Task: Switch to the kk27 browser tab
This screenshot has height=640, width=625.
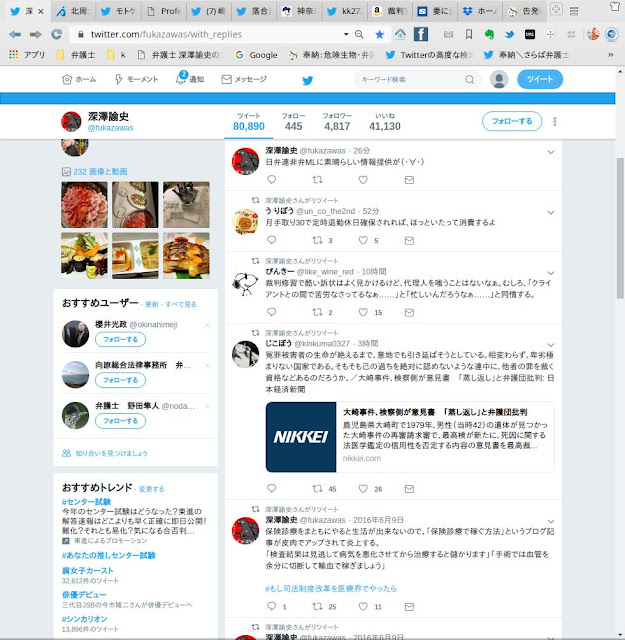Action: tap(345, 11)
